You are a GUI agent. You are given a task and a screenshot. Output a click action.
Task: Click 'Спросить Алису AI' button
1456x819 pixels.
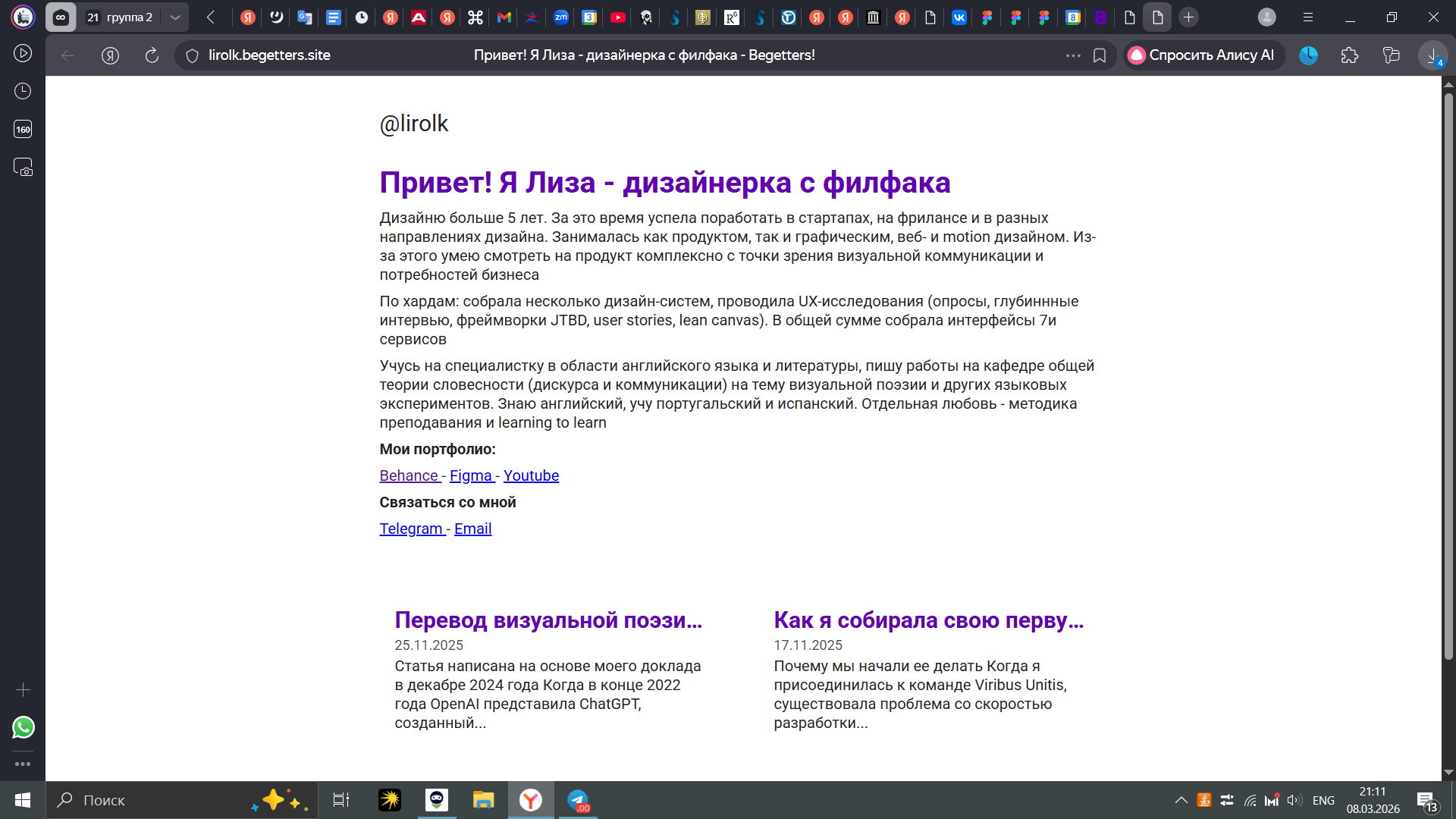point(1203,55)
